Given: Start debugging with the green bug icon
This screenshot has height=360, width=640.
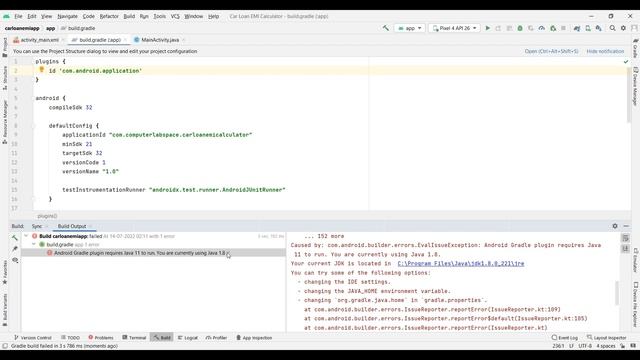Looking at the screenshot, I should point(520,28).
